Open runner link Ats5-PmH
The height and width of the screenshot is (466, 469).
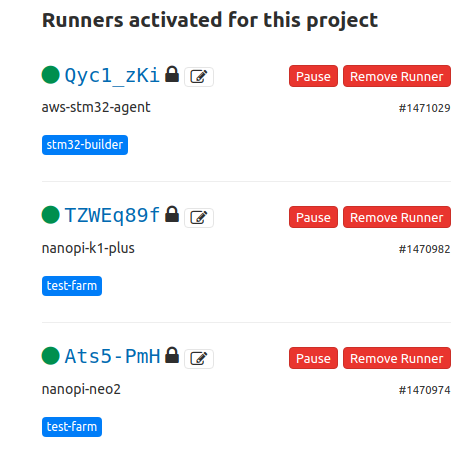(112, 356)
